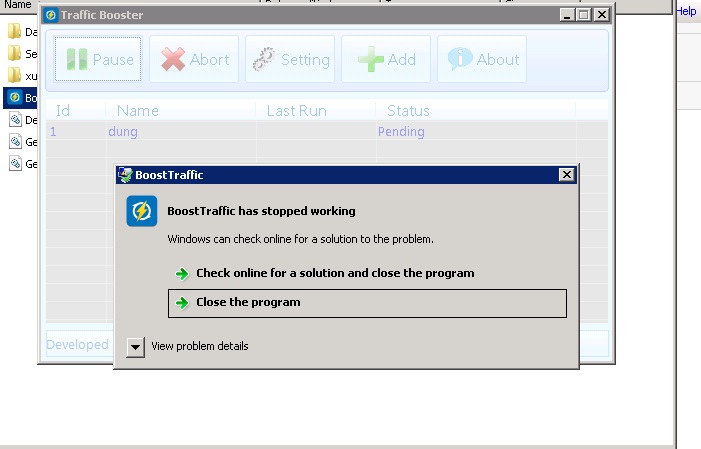701x449 pixels.
Task: Select the 'Da' folder in file list
Action: click(x=22, y=32)
